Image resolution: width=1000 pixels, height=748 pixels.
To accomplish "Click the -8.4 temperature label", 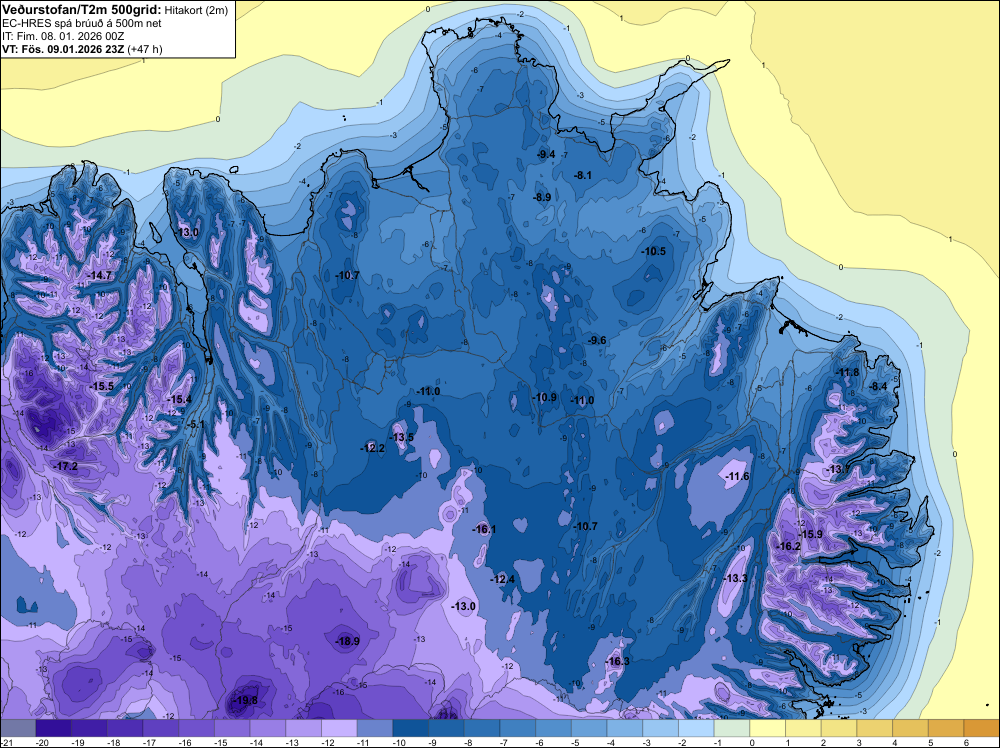I will pos(878,386).
